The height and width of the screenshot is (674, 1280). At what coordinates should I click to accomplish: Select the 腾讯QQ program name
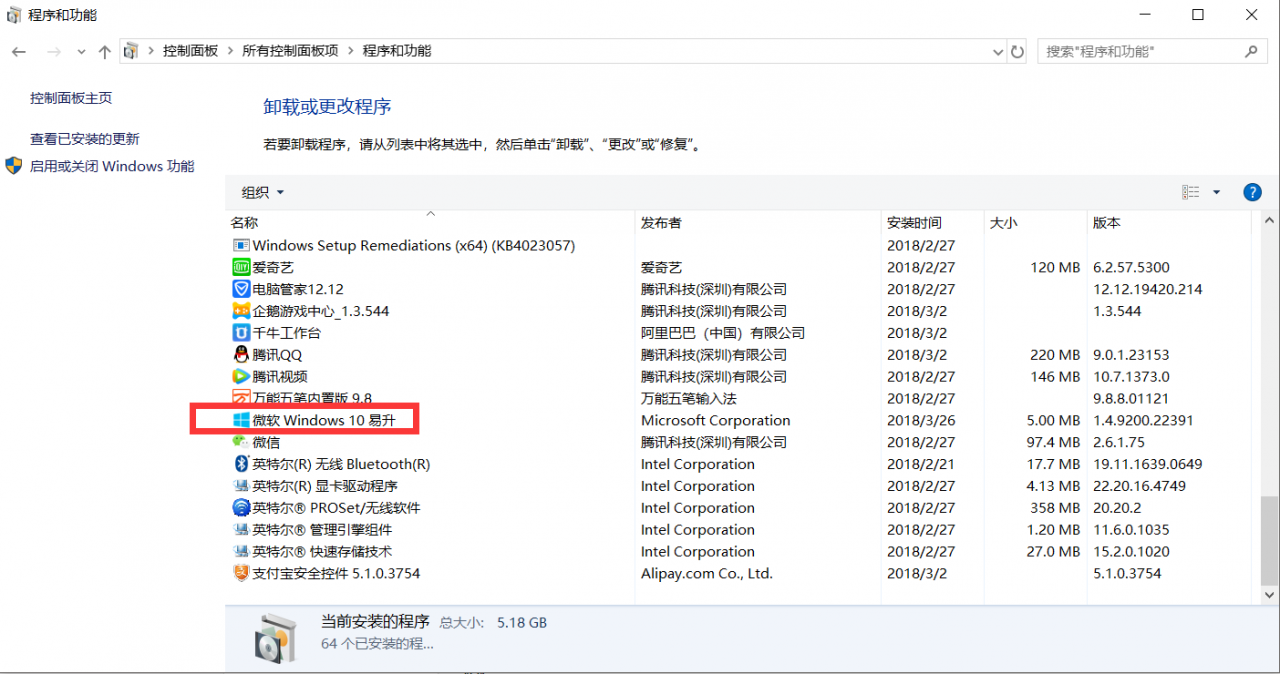tap(277, 355)
